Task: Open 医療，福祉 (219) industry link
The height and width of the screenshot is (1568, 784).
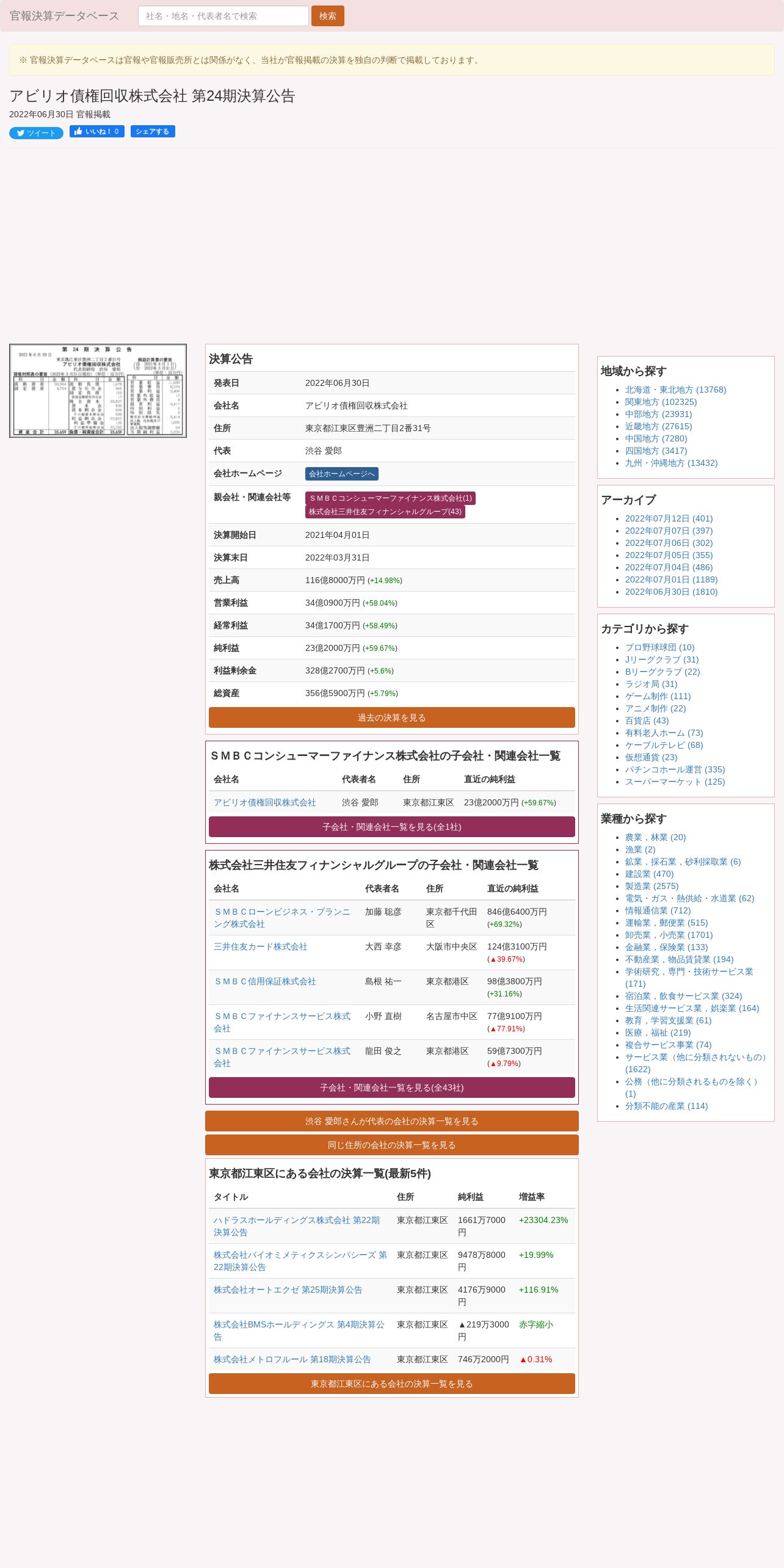Action: 658,1033
